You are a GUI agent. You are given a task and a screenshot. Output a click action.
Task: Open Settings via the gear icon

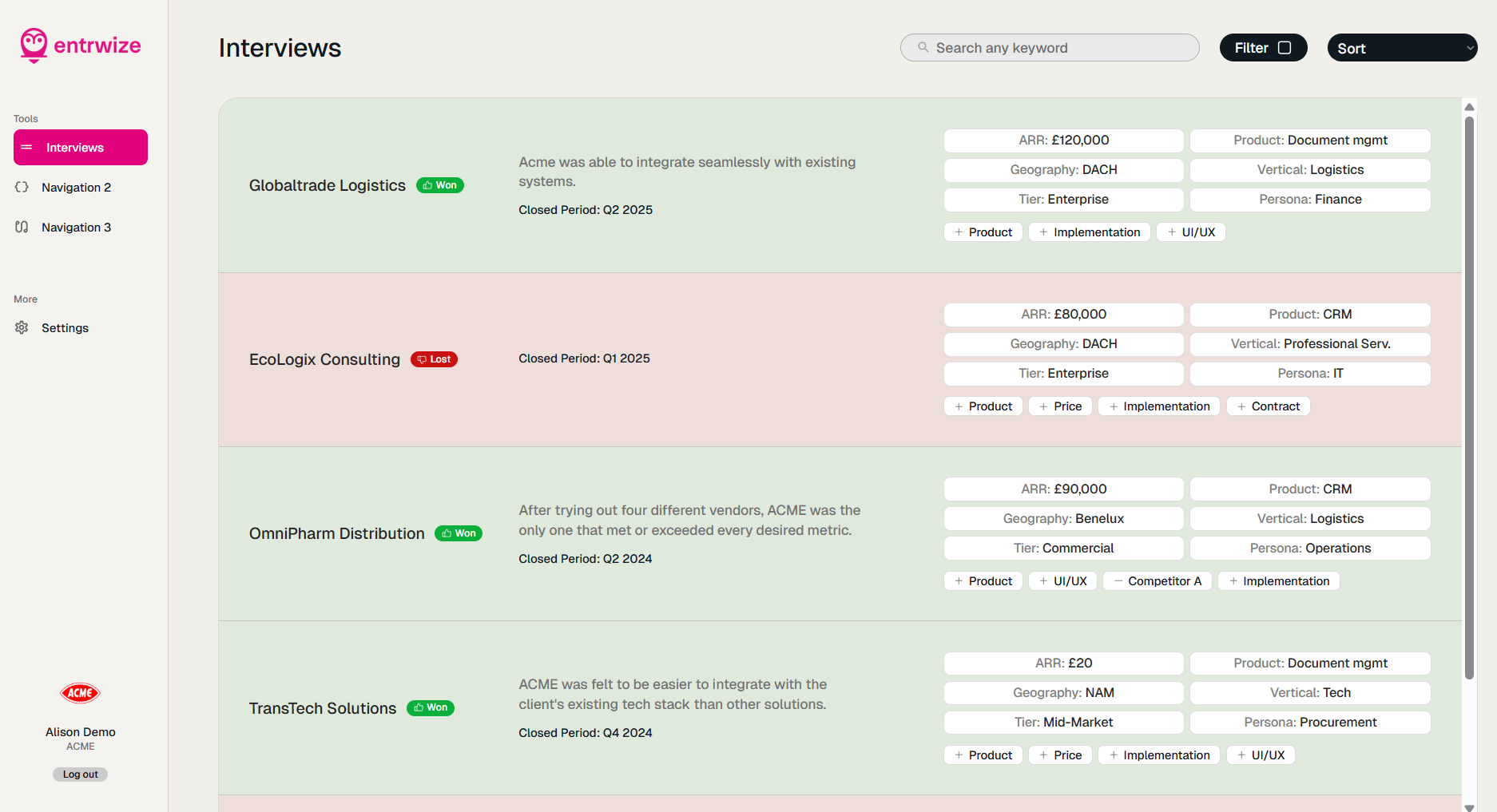coord(22,327)
